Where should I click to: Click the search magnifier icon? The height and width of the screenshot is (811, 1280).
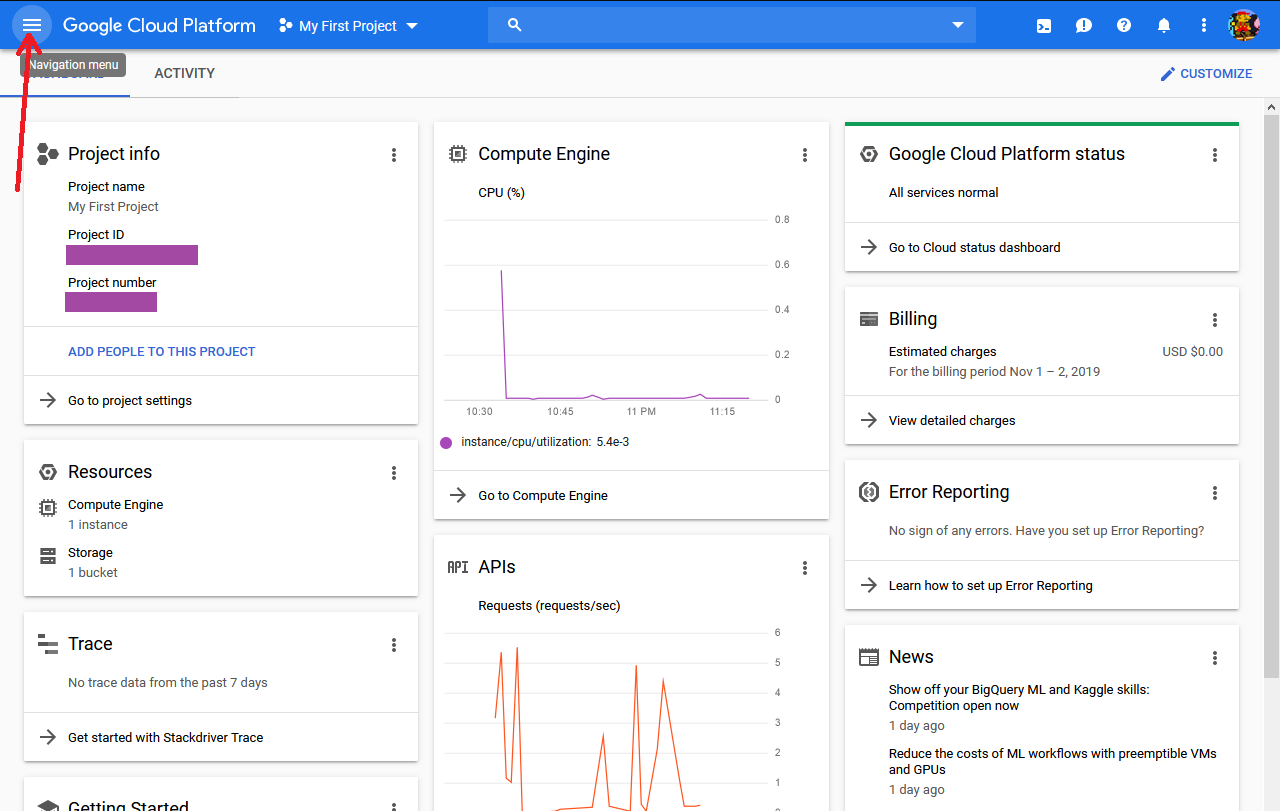(515, 25)
